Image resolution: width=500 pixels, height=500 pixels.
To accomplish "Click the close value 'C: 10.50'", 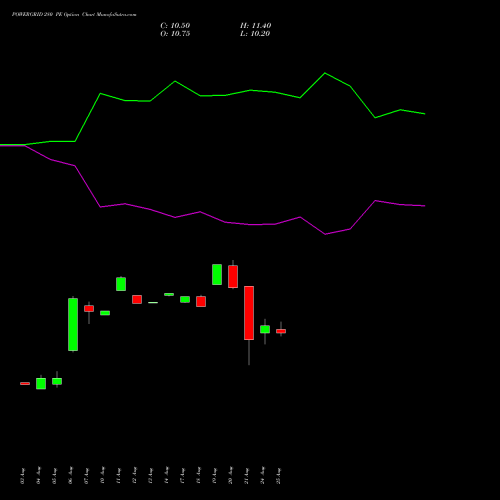I will click(x=175, y=26).
